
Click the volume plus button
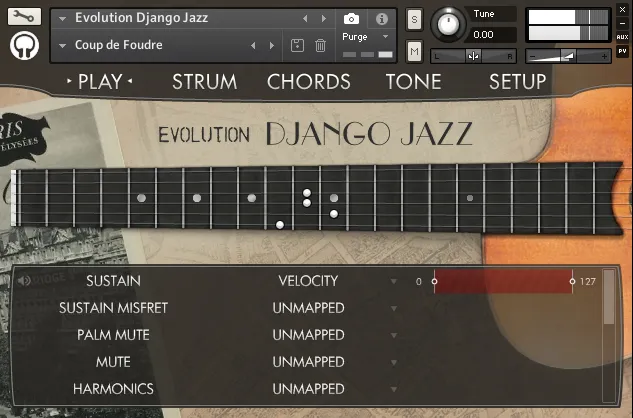click(604, 57)
